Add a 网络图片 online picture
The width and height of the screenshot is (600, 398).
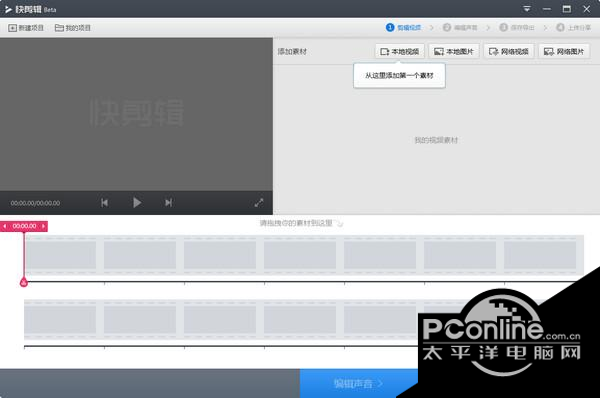[564, 51]
